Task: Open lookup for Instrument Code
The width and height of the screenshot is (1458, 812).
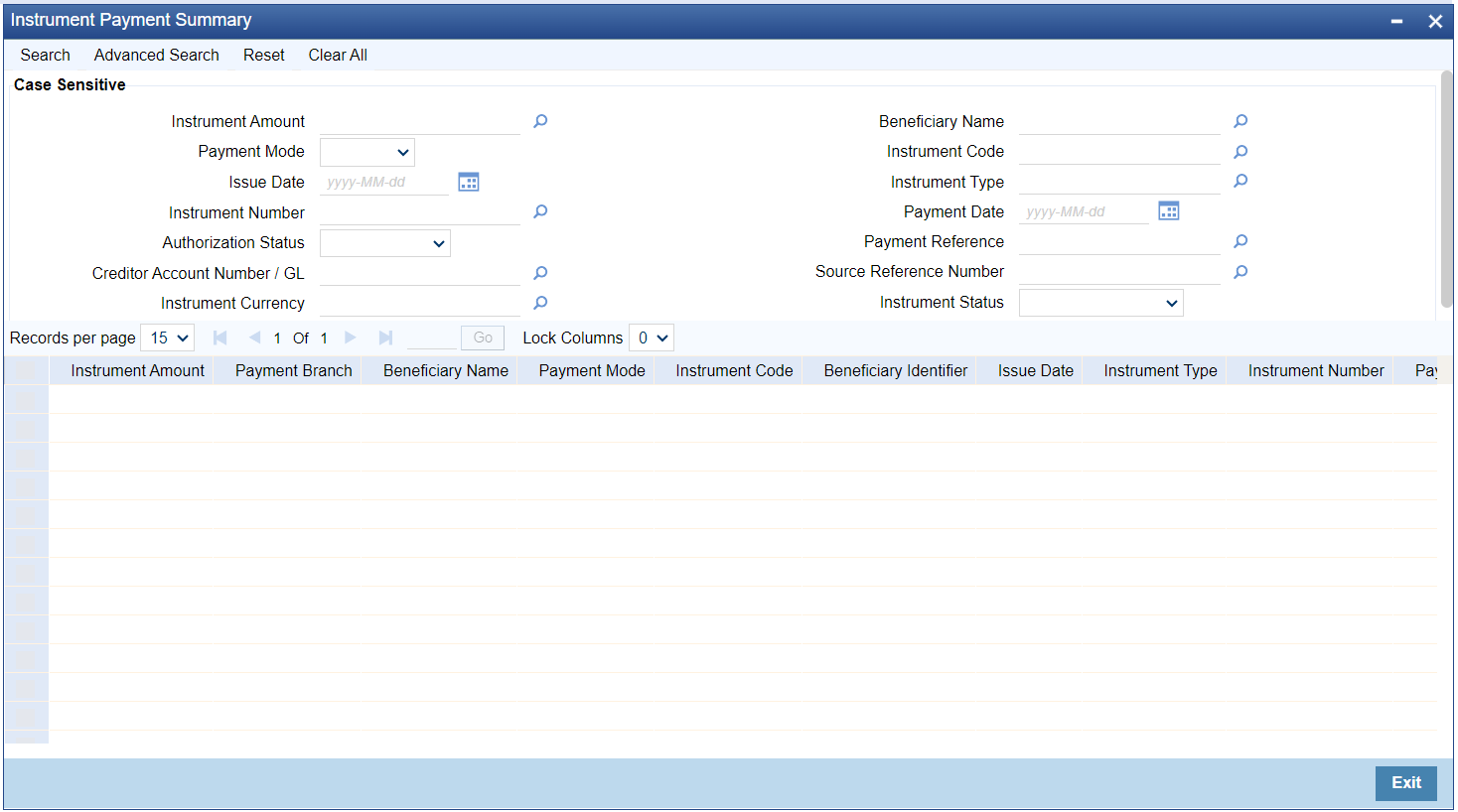Action: point(1240,152)
